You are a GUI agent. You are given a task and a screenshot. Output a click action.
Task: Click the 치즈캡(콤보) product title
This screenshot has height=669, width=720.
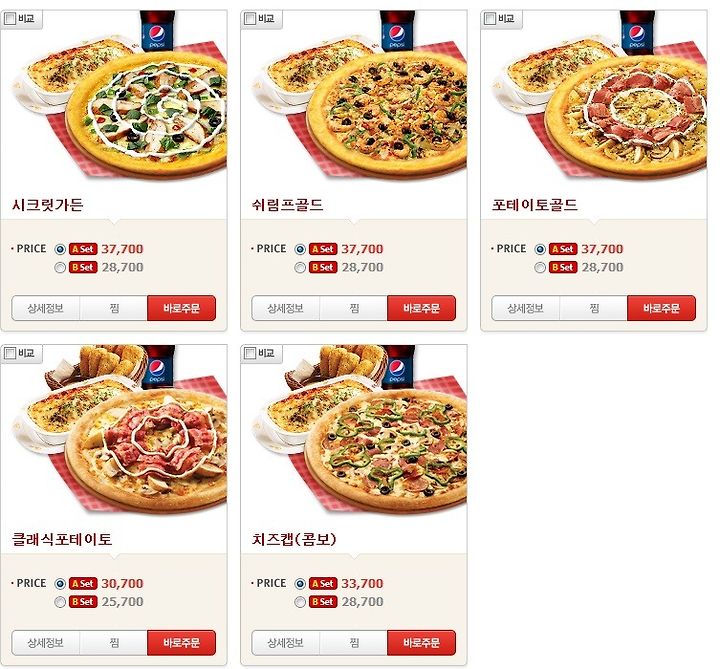click(x=294, y=539)
